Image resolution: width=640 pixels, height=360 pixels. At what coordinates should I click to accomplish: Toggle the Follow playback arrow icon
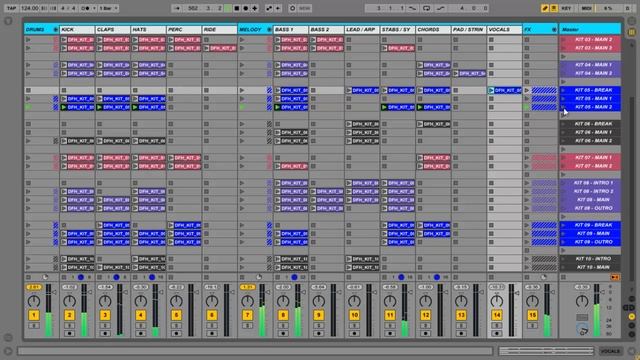(176, 8)
